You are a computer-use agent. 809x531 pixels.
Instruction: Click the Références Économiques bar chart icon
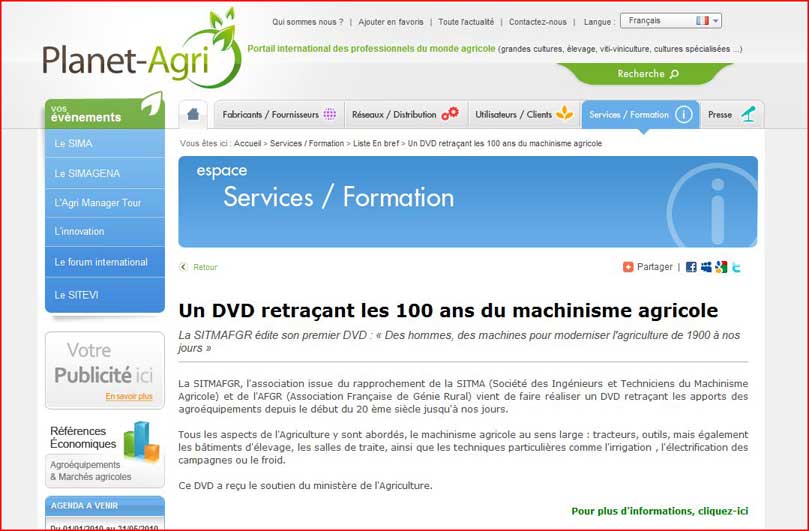point(141,441)
